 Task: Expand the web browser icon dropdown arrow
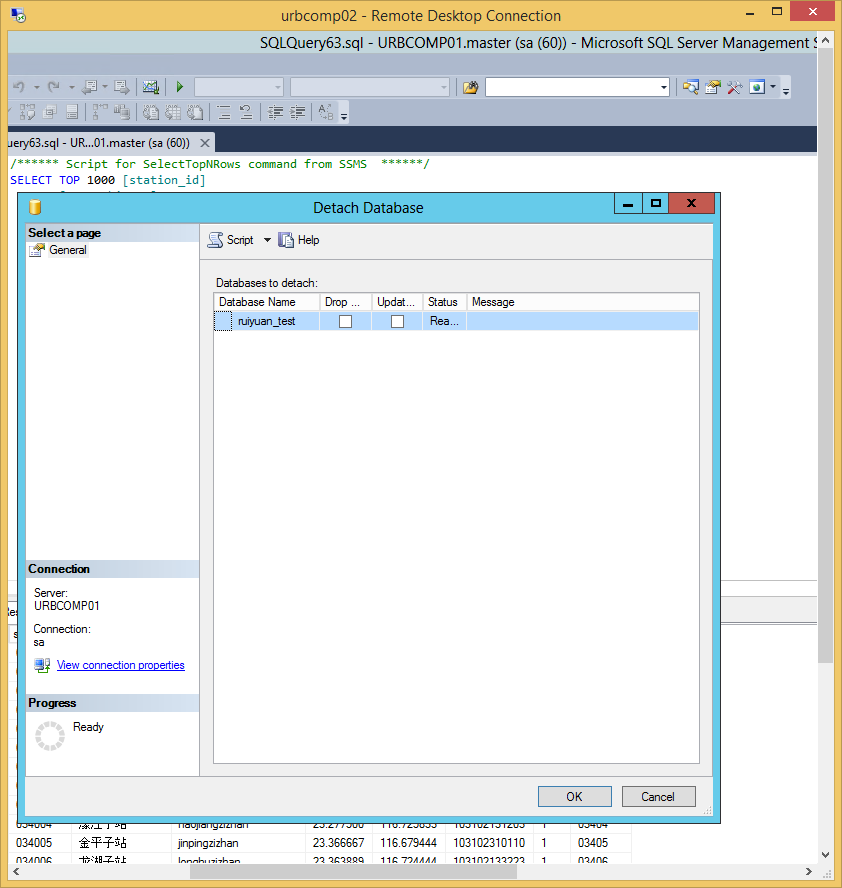(772, 87)
